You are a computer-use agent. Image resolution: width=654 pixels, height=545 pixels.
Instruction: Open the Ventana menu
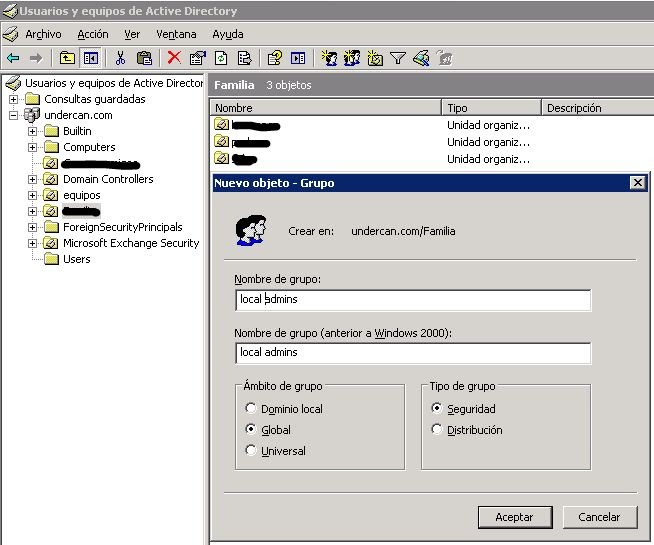pos(176,34)
